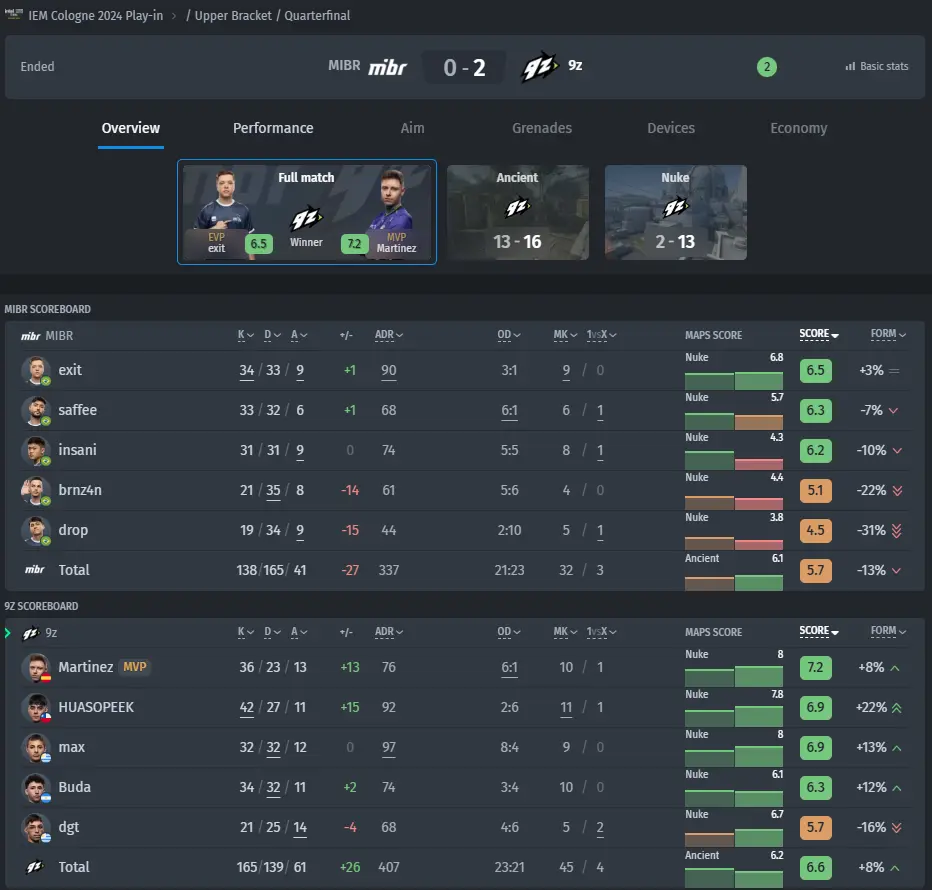Sort MIBR scoreboard by 1vsX
Viewport: 932px width, 890px height.
(x=602, y=335)
